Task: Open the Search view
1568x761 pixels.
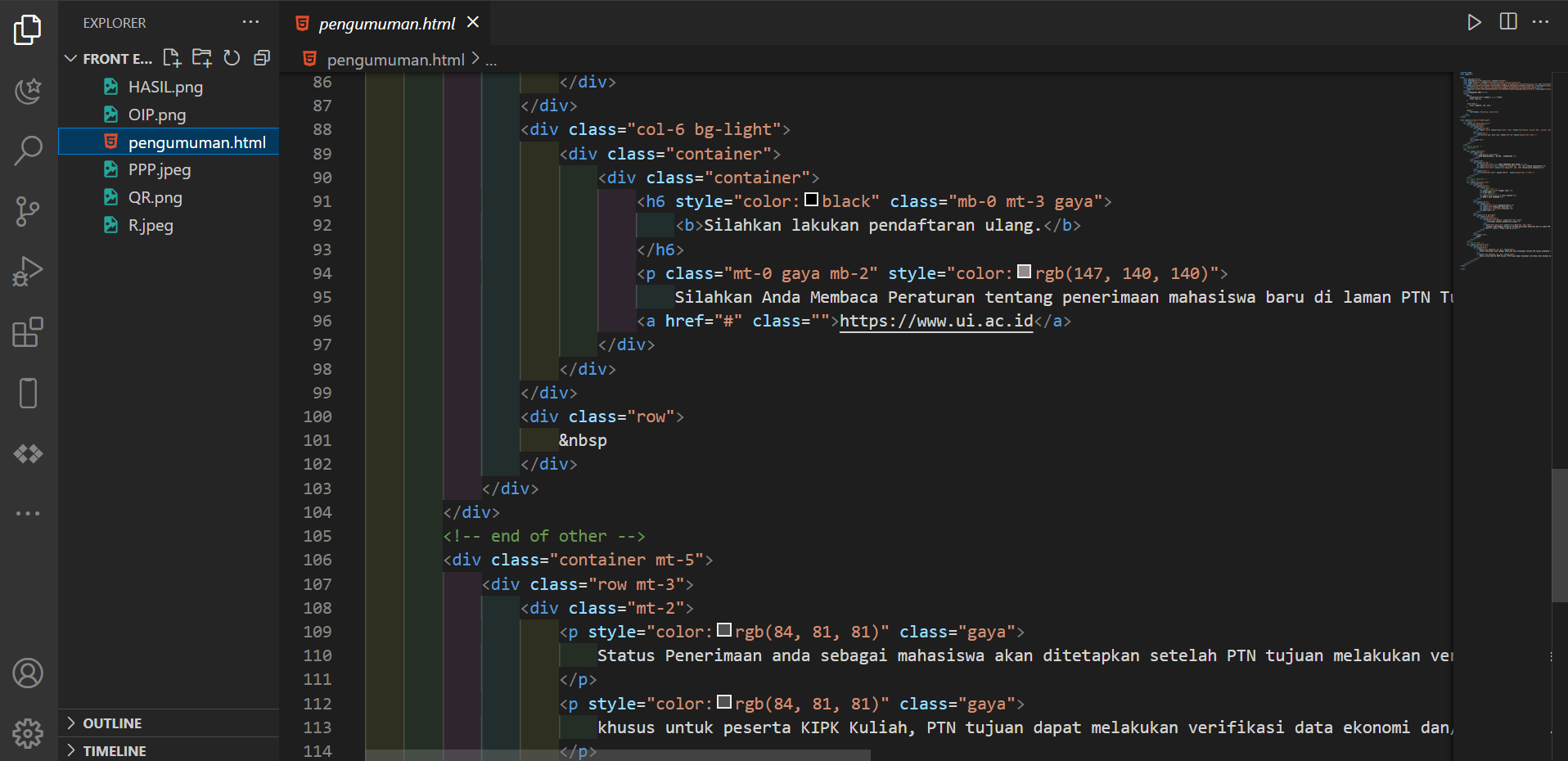Action: tap(28, 151)
